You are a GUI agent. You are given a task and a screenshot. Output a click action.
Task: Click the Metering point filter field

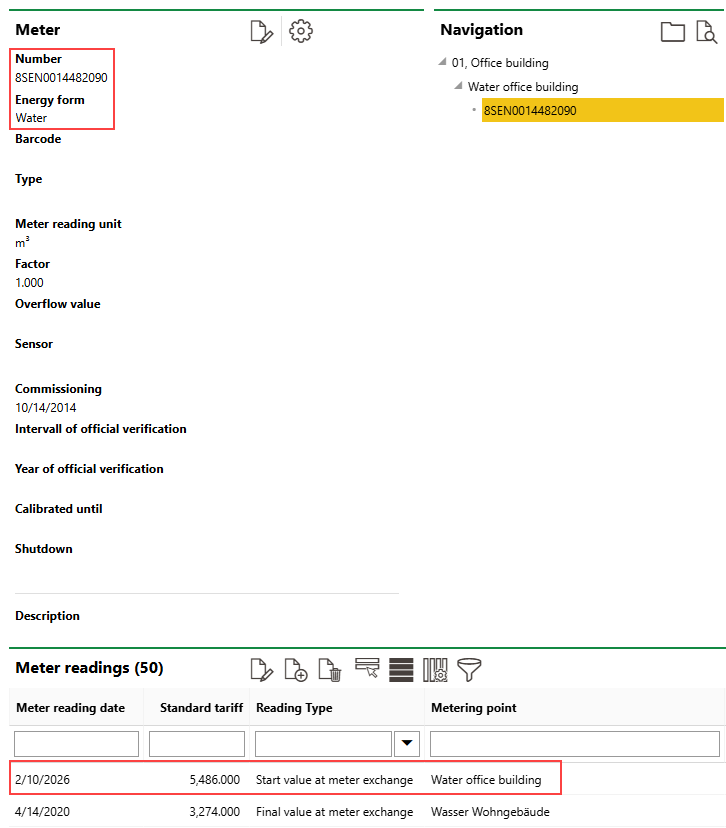tap(574, 743)
